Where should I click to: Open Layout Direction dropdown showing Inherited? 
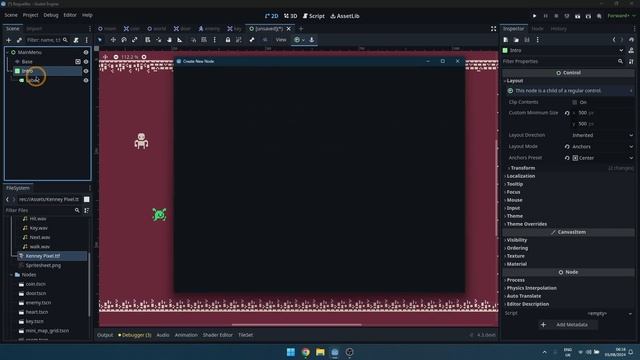tap(602, 135)
